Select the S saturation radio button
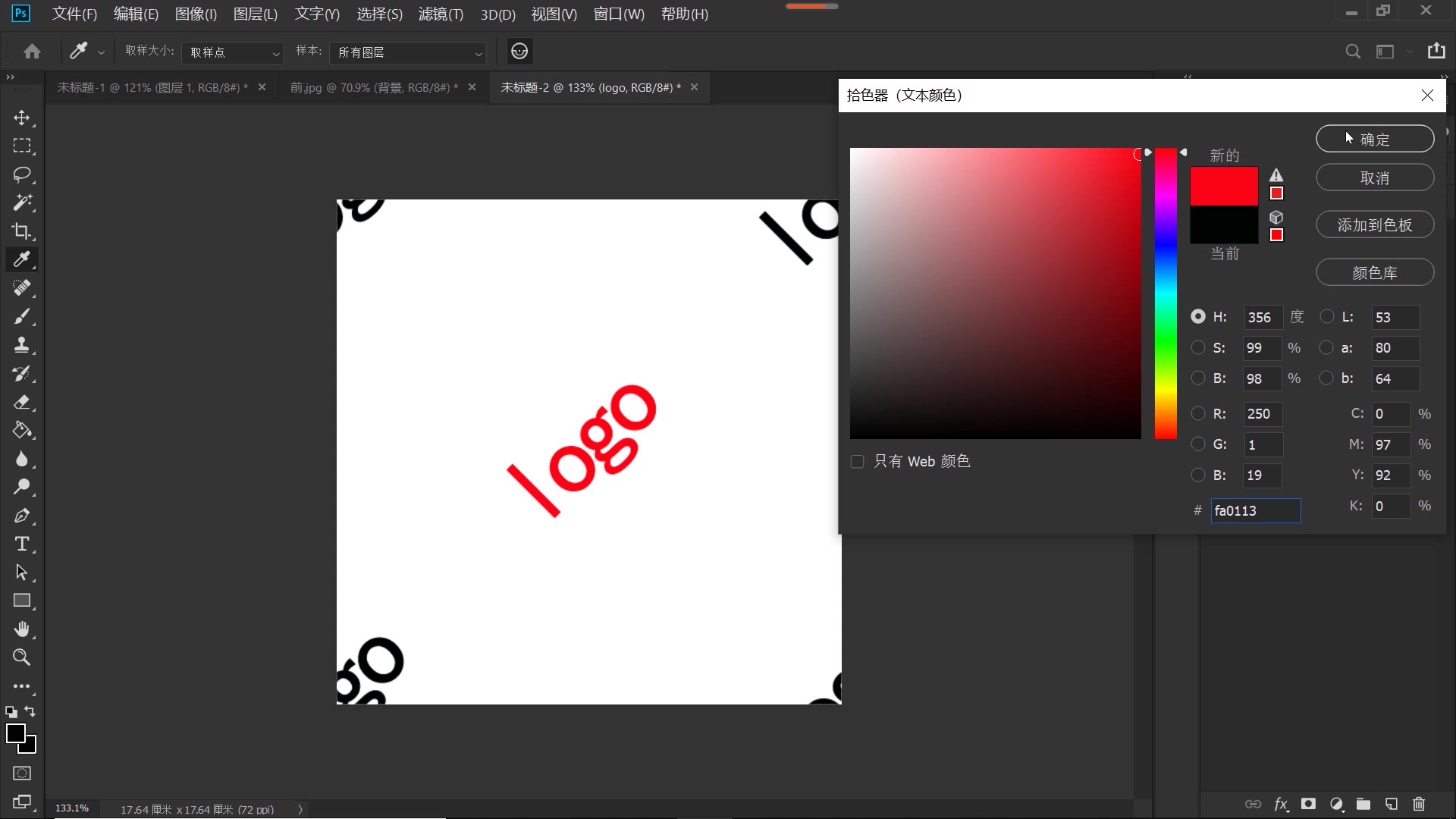This screenshot has height=819, width=1456. [x=1198, y=347]
